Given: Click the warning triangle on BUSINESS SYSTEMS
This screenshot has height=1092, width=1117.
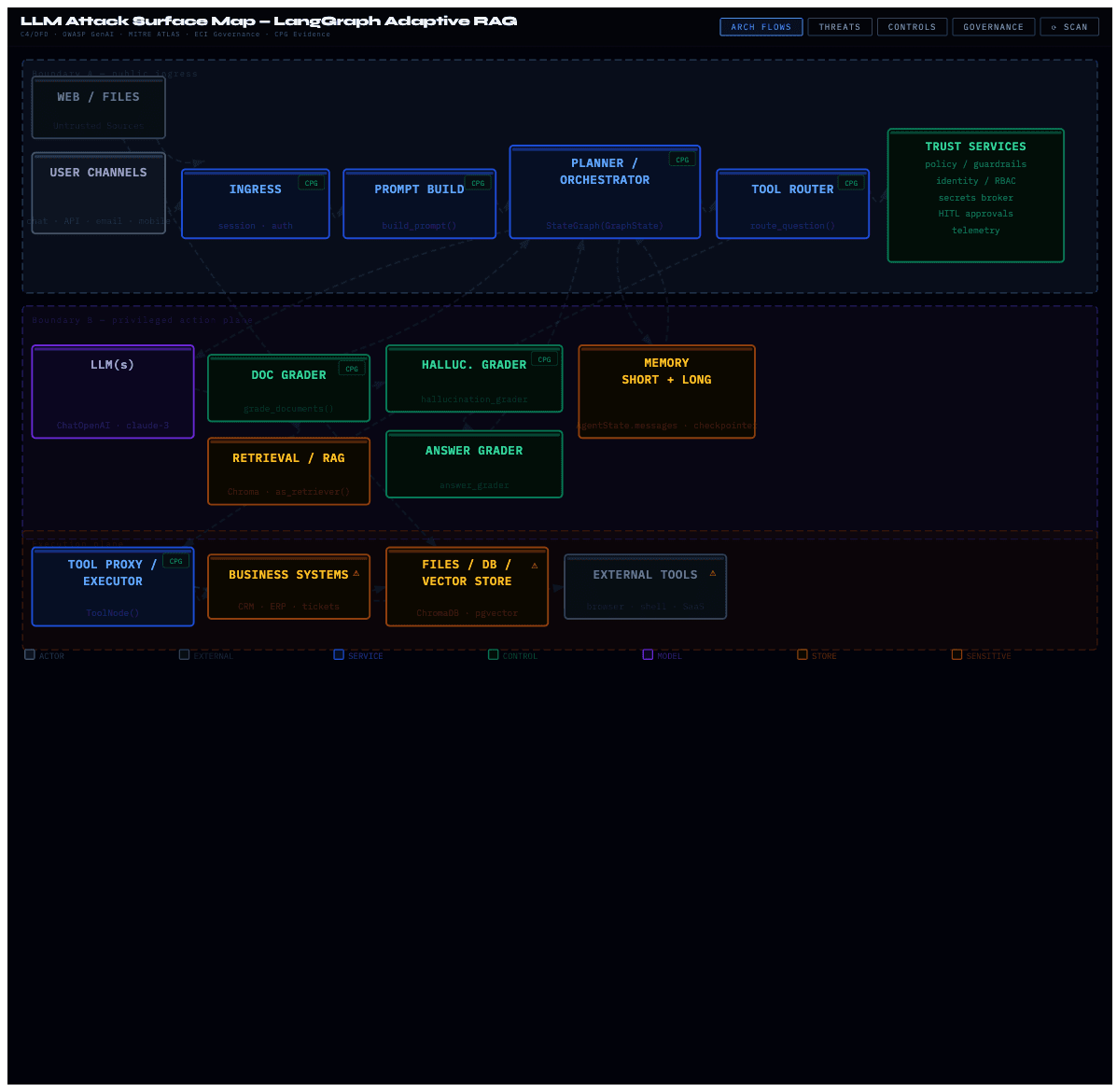Looking at the screenshot, I should 356,573.
